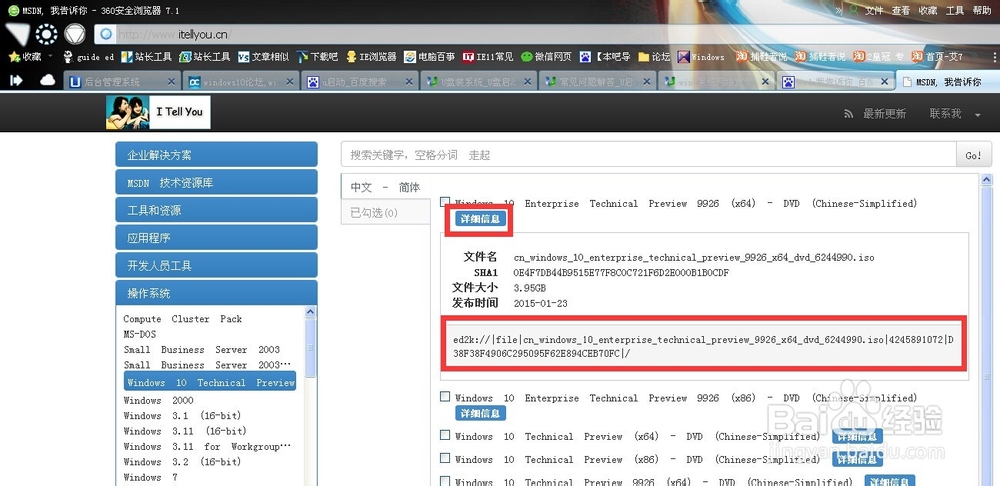Open the 下载吧 bookmark
The image size is (1000, 486).
click(x=318, y=57)
